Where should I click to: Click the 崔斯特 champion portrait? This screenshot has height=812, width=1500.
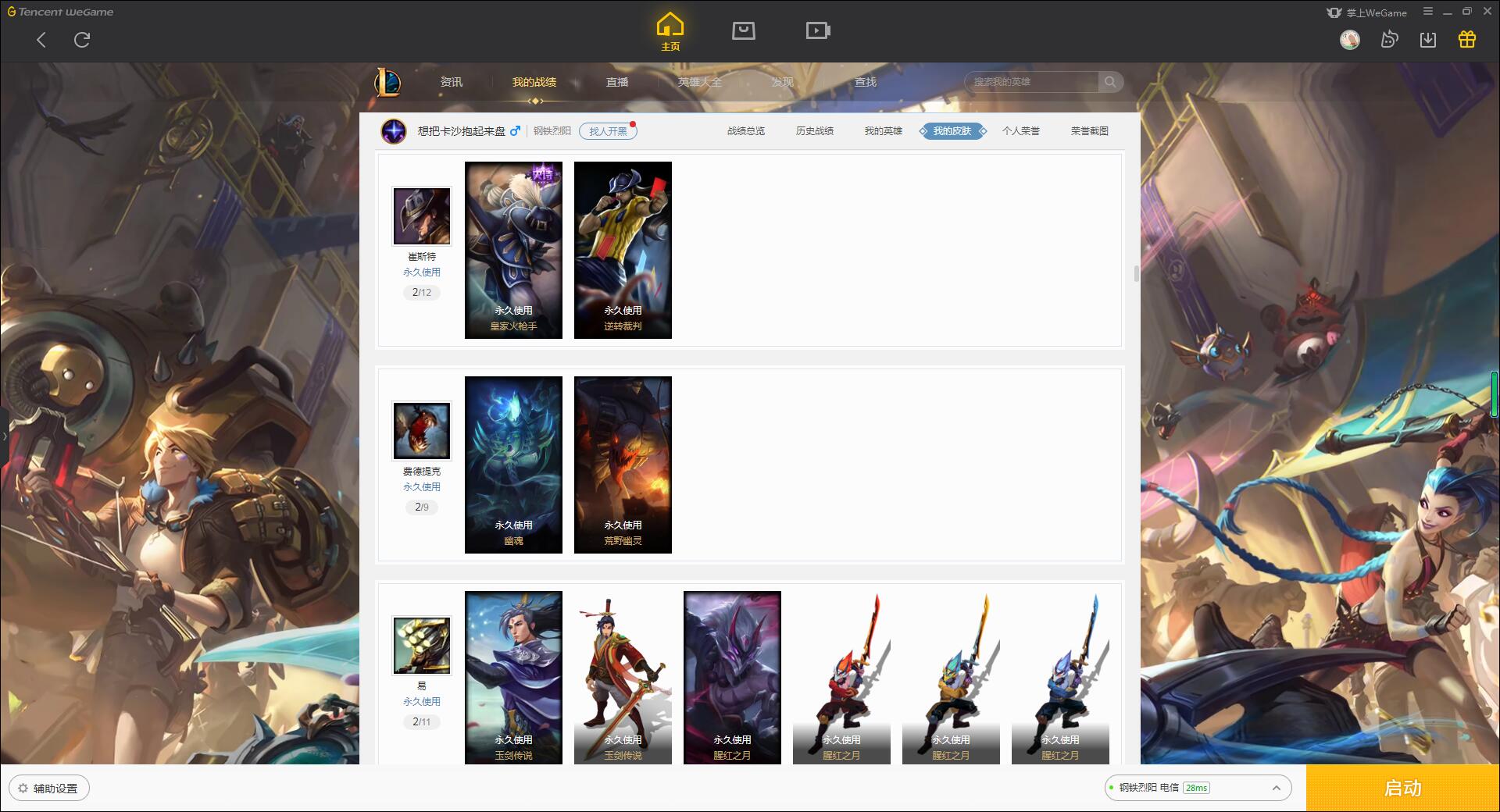click(422, 216)
